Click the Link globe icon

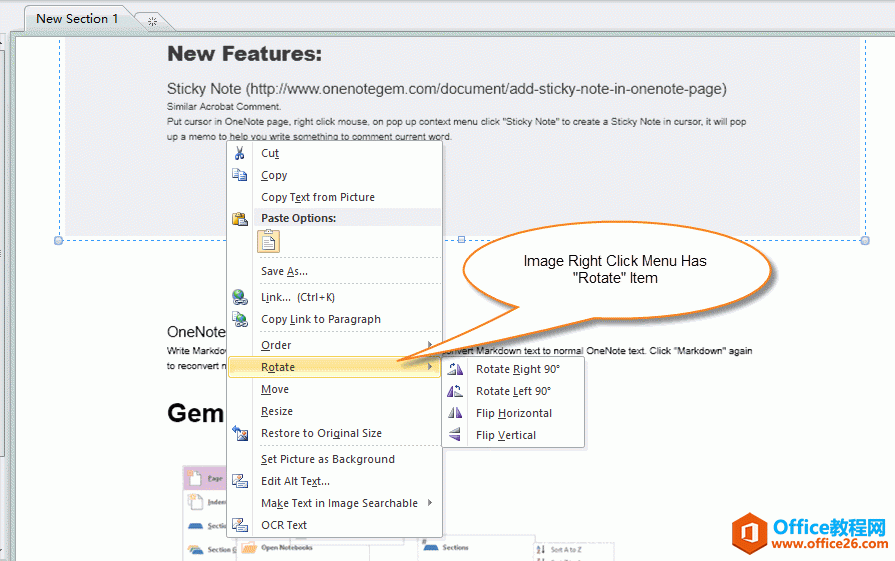[x=240, y=297]
